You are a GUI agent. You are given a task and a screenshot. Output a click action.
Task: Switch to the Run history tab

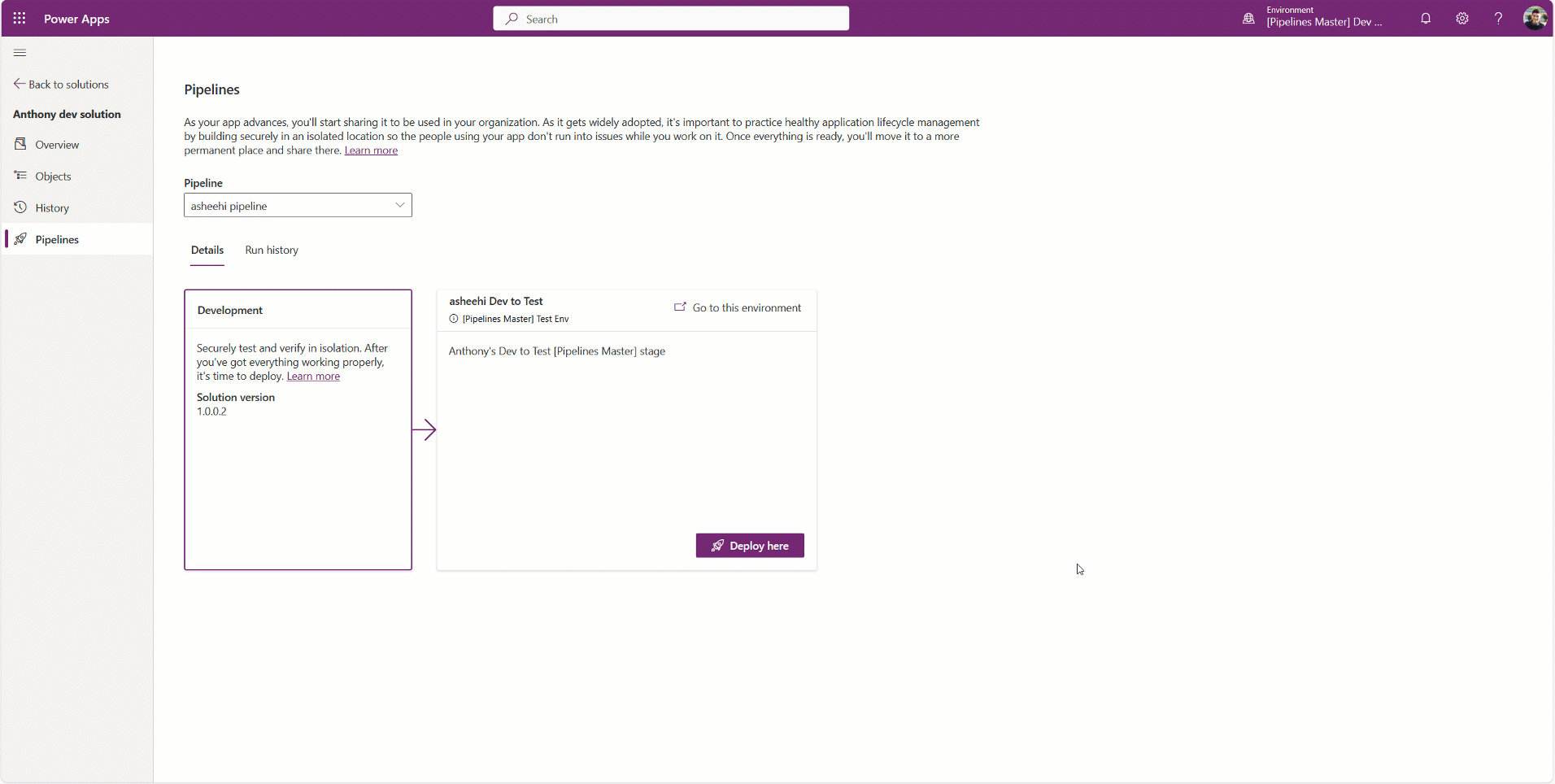(x=271, y=250)
